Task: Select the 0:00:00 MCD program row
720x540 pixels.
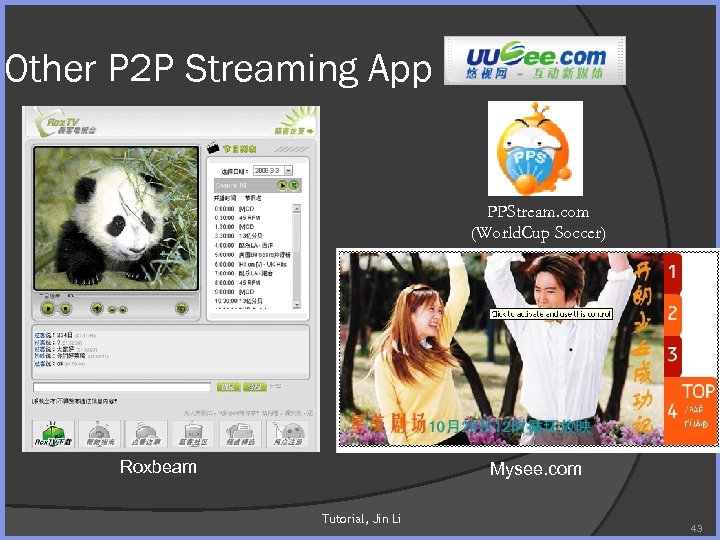Action: (x=234, y=208)
